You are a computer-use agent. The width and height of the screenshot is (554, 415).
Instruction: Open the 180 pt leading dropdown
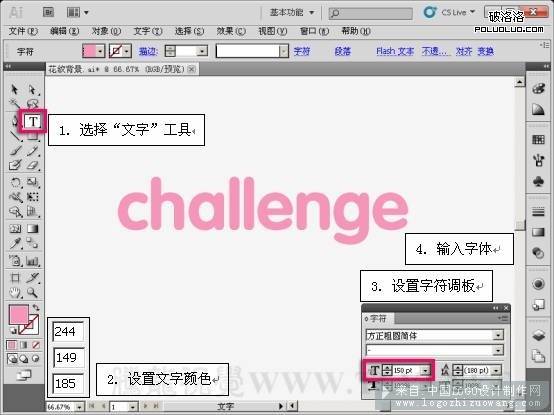(496, 370)
